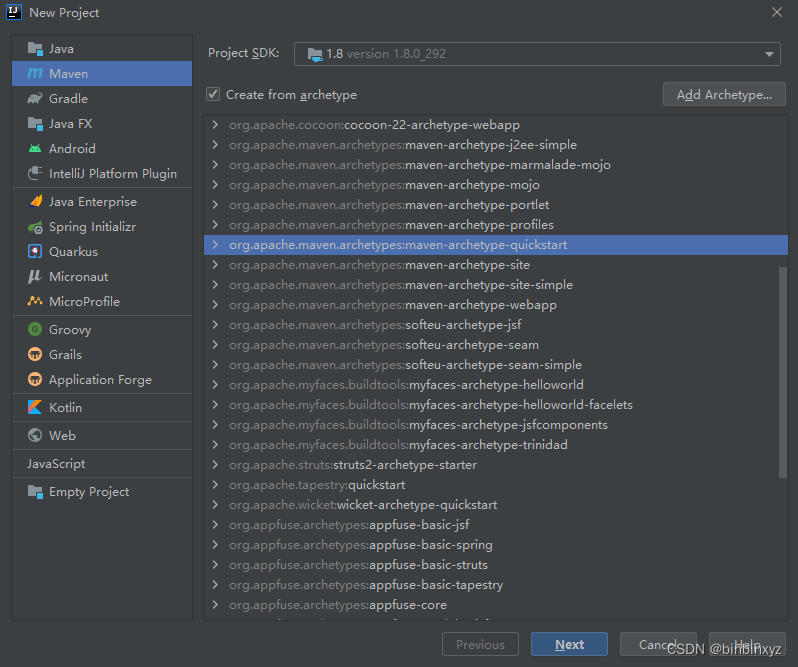Select myfaces-archetype-trinidad row

pyautogui.click(x=496, y=445)
